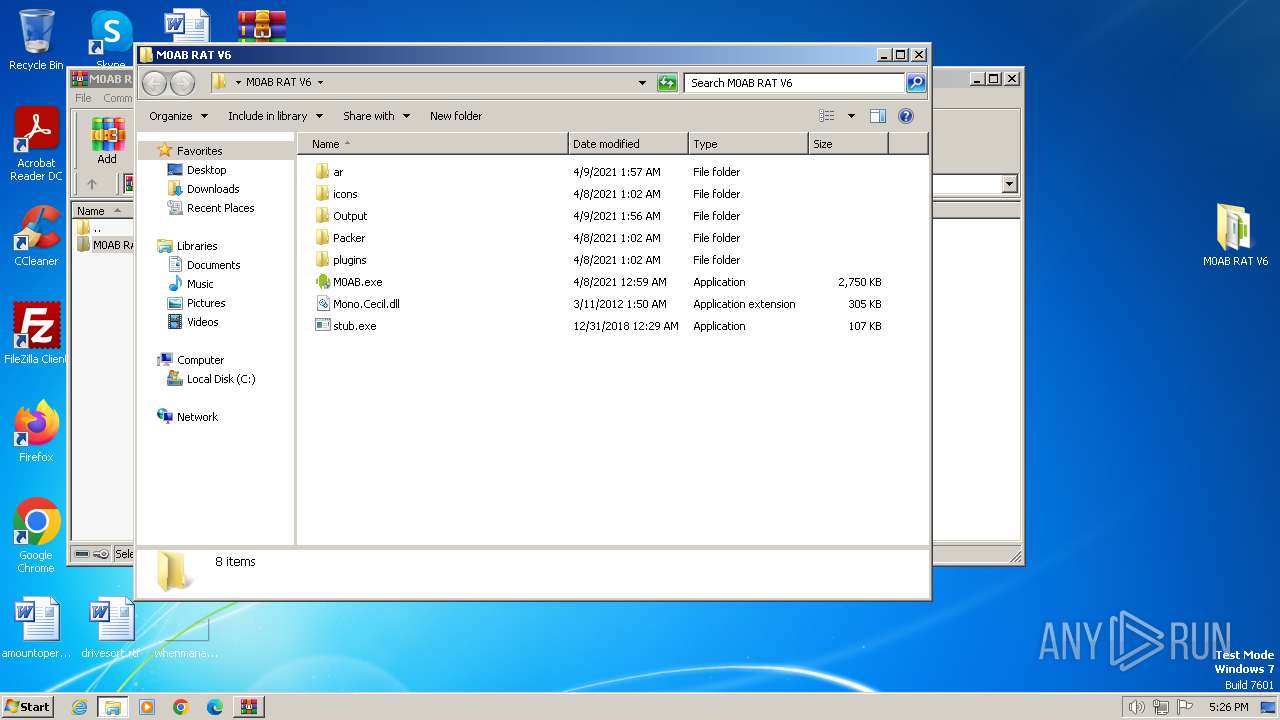
Task: Refresh the M0AB RAT V6 folder view
Action: coord(667,83)
